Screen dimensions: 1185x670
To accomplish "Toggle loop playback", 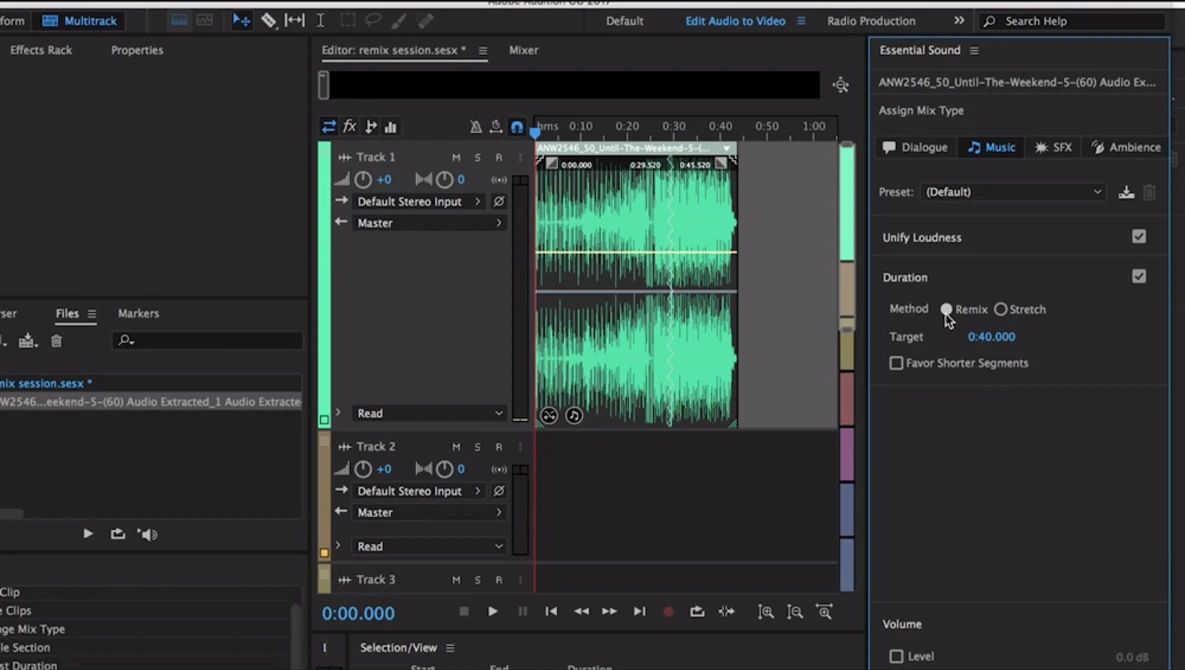I will coord(697,612).
